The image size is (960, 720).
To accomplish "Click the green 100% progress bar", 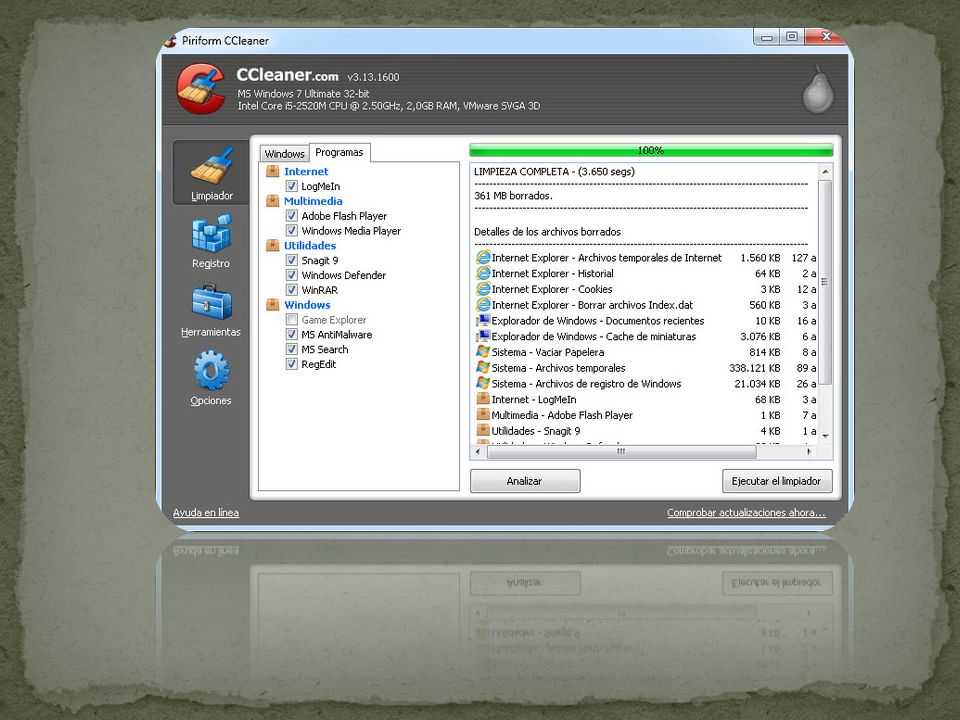I will pos(651,150).
